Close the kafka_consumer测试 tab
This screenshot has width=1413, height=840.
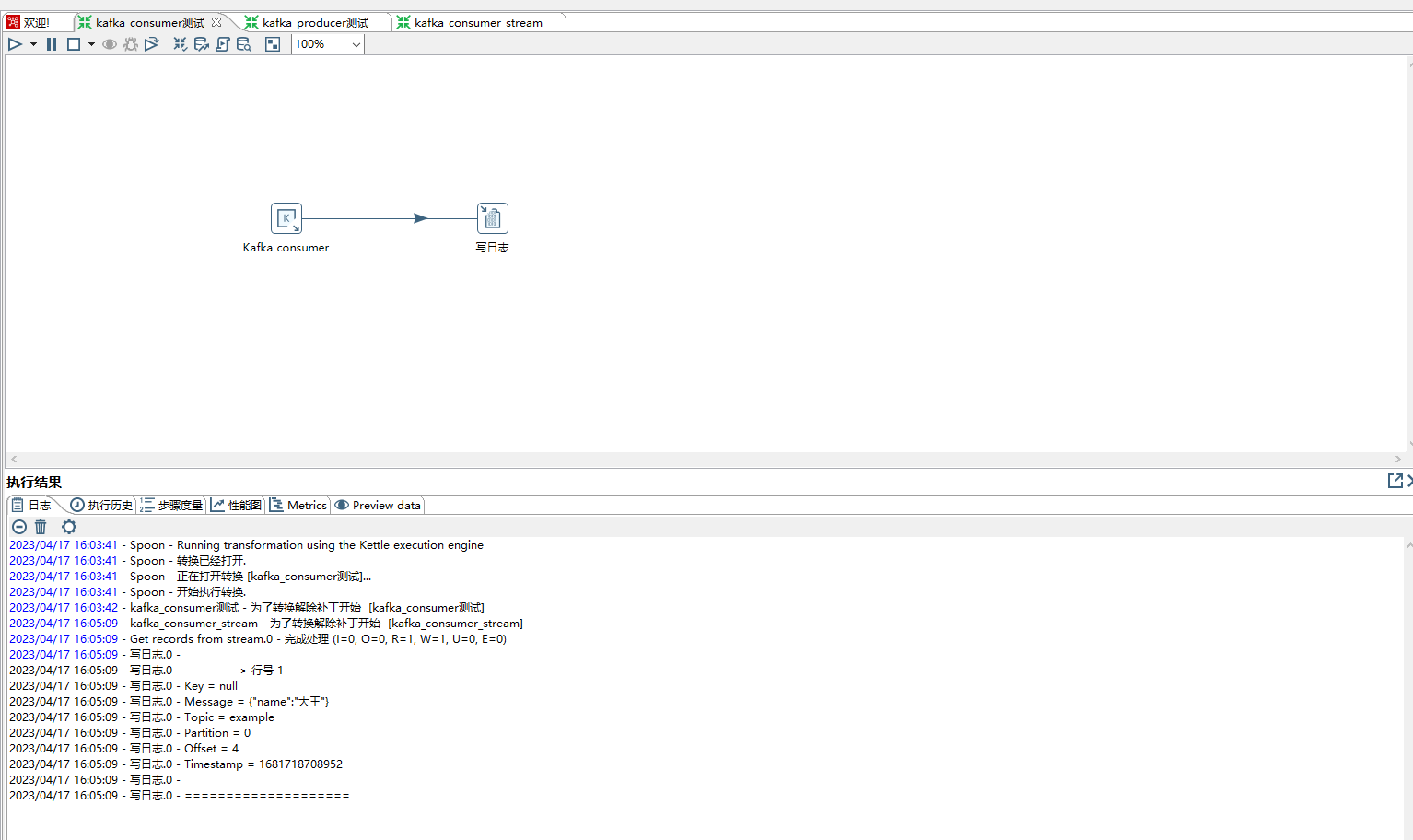pos(216,22)
